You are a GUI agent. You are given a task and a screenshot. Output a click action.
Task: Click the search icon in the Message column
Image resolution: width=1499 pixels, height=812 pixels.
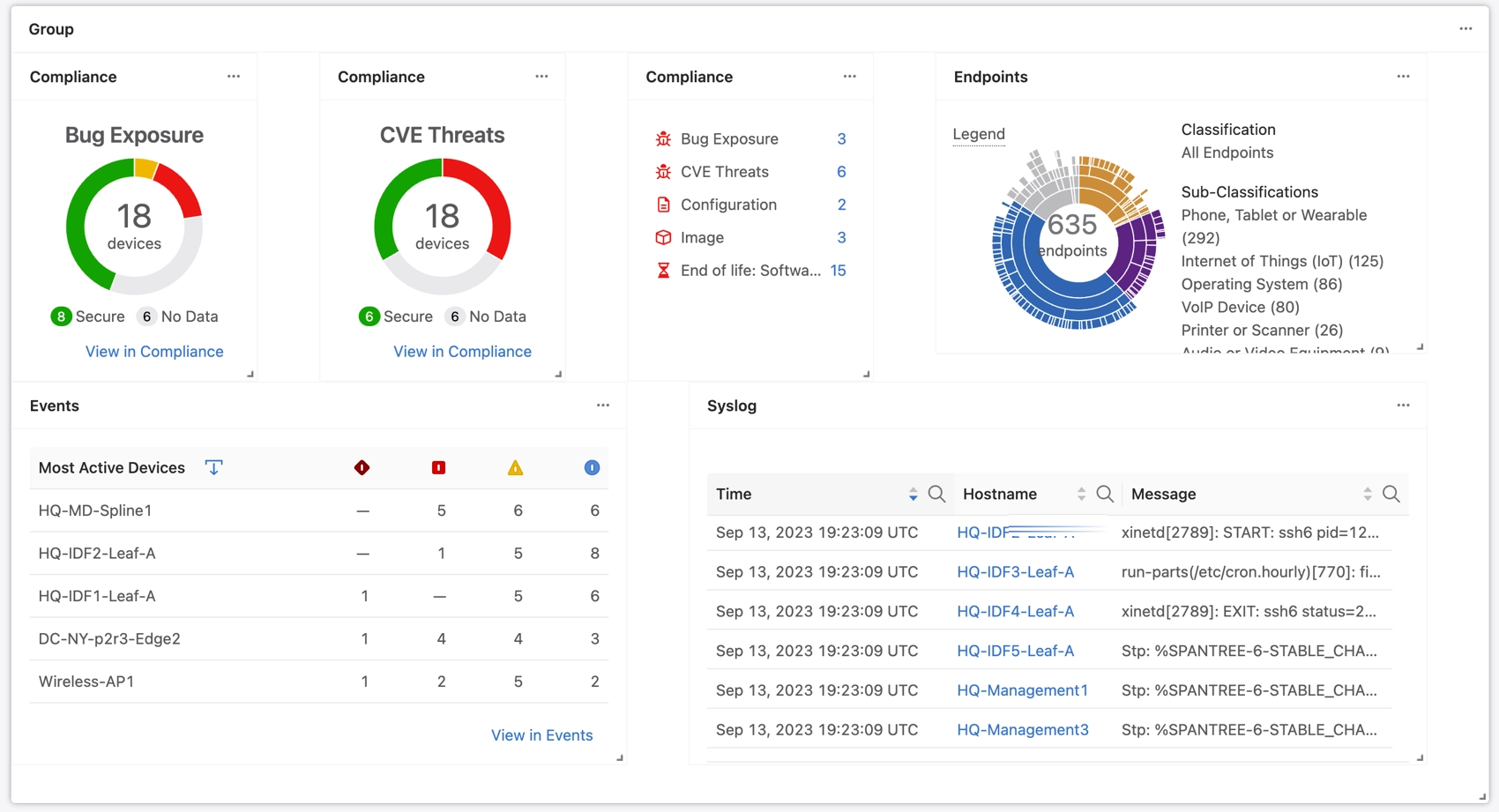tap(1391, 494)
